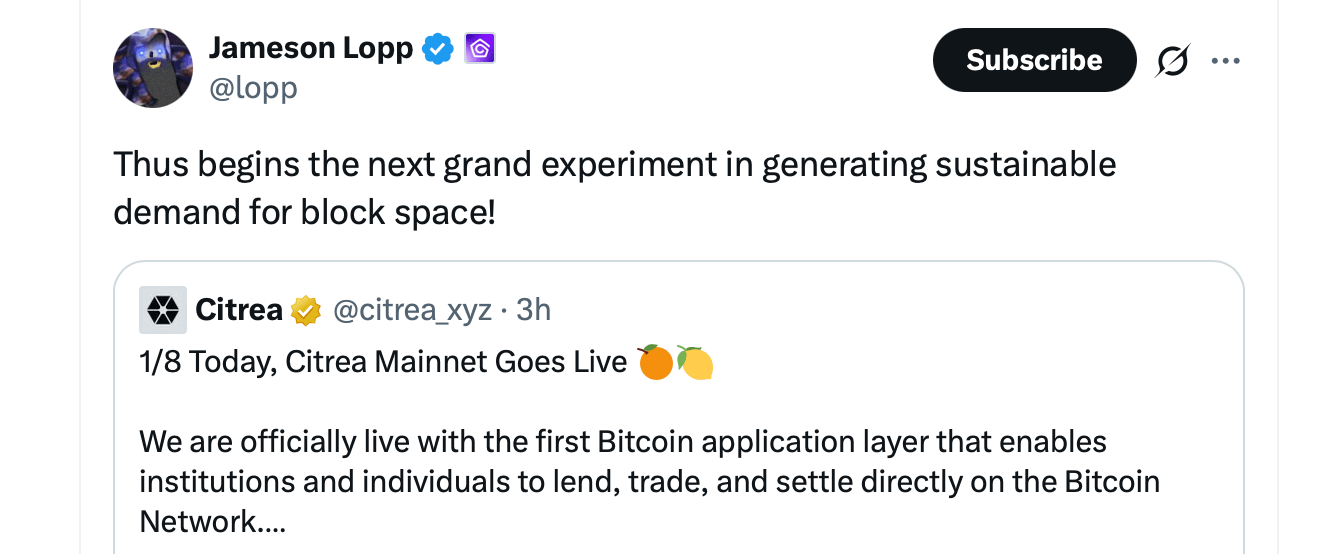1338x554 pixels.
Task: Click the purple affiliate badge icon
Action: pos(480,48)
